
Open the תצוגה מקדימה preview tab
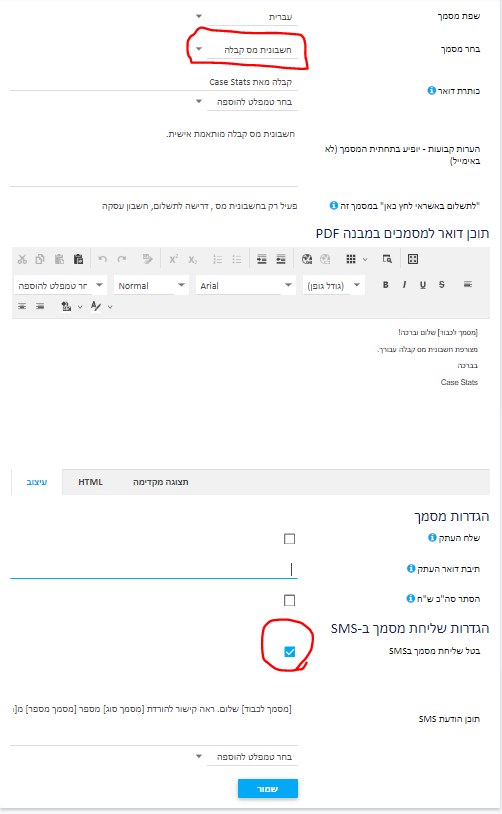pyautogui.click(x=160, y=482)
